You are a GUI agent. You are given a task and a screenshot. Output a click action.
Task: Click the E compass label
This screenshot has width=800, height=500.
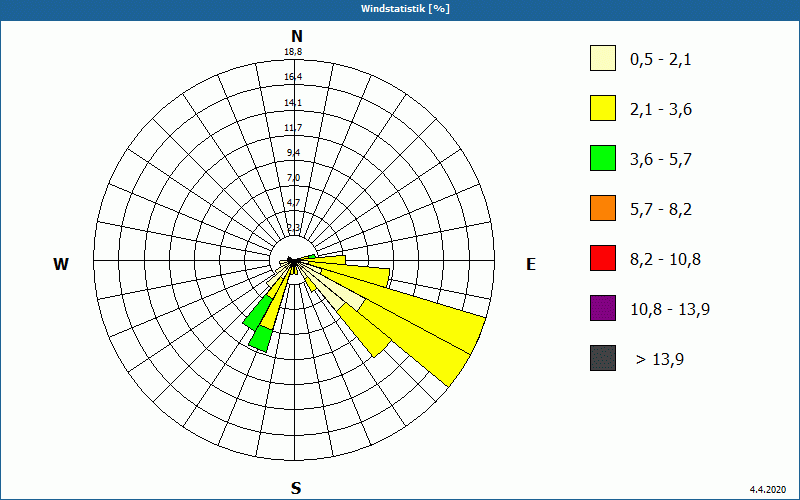click(x=531, y=264)
